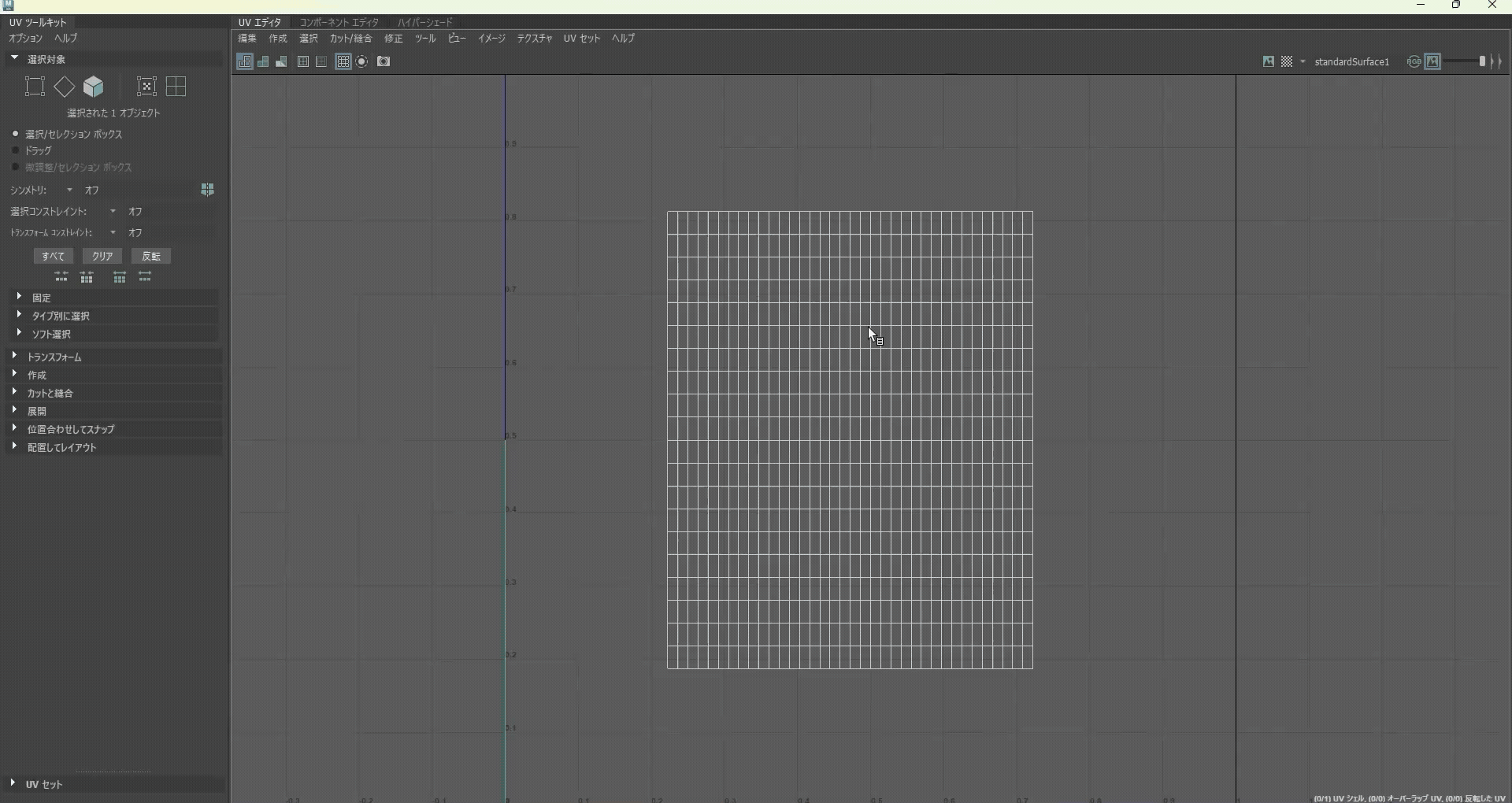Open the 編集 menu
The height and width of the screenshot is (803, 1512).
click(x=247, y=38)
